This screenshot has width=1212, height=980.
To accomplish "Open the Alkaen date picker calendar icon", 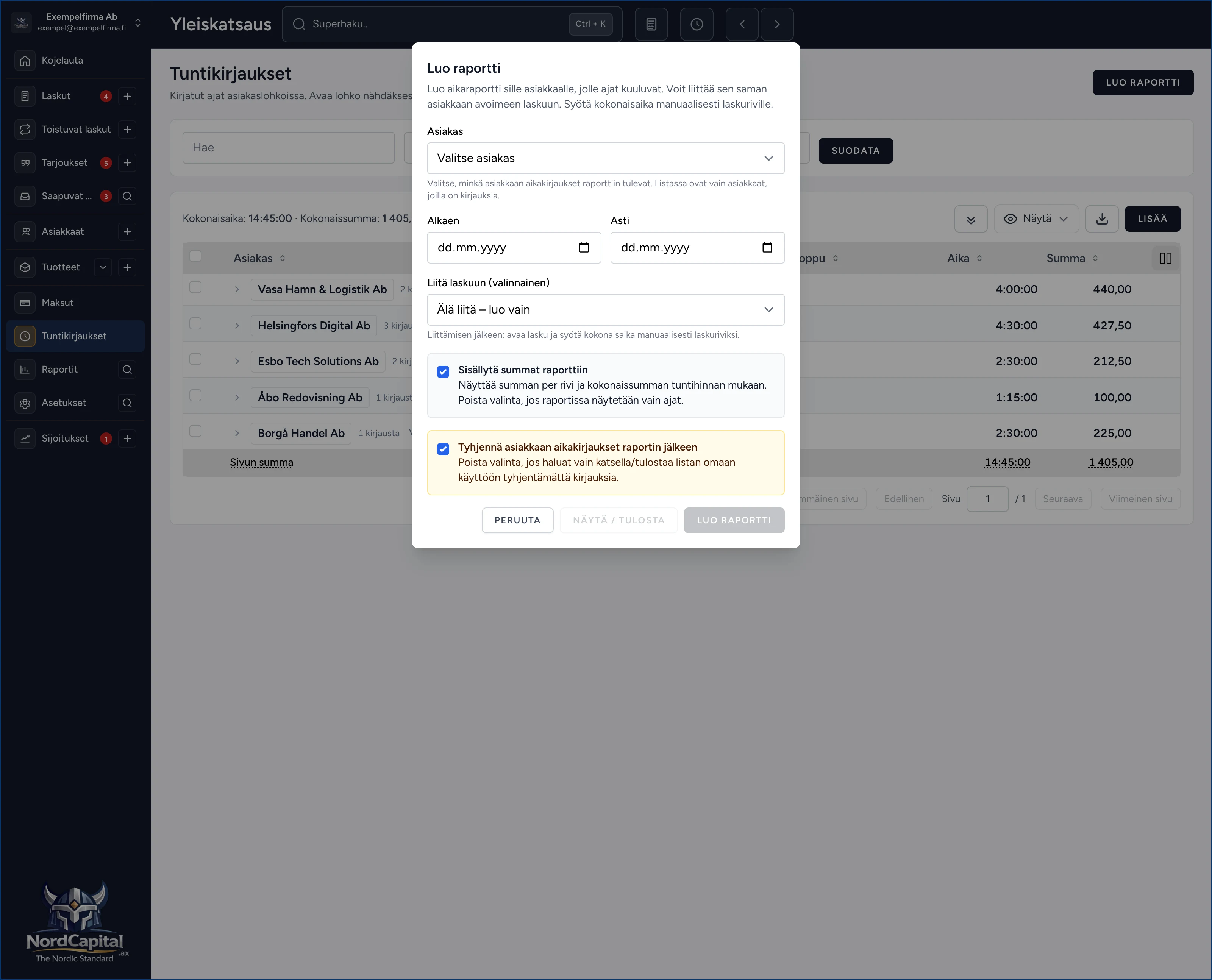I will tap(584, 247).
